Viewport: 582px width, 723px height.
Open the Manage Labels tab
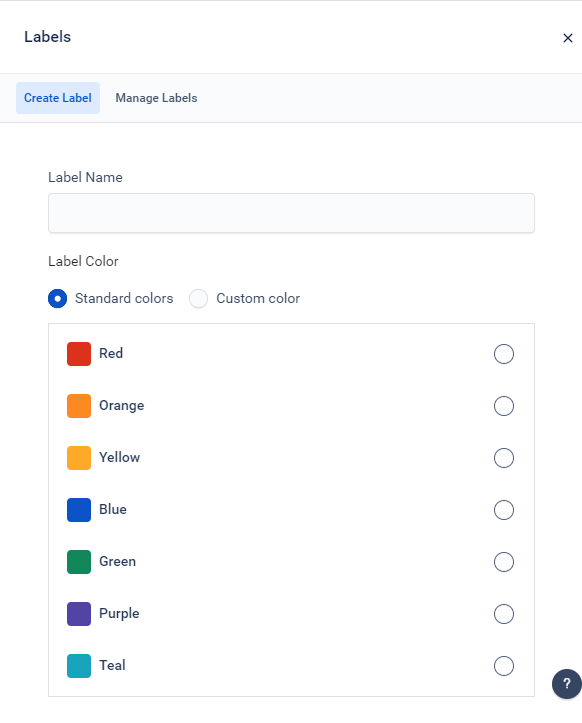pos(156,98)
